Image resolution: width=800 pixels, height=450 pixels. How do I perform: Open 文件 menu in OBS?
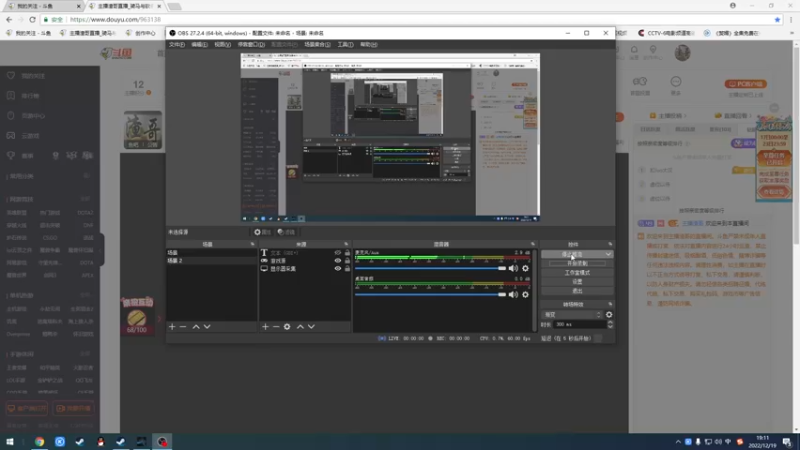[x=177, y=44]
